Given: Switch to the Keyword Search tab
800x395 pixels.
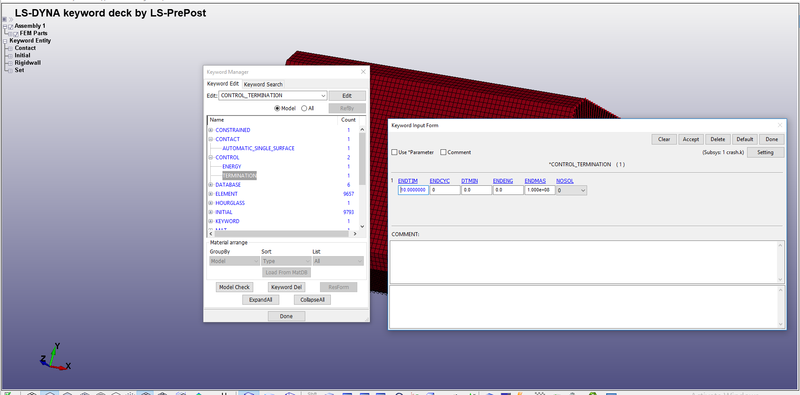Looking at the screenshot, I should coord(263,84).
